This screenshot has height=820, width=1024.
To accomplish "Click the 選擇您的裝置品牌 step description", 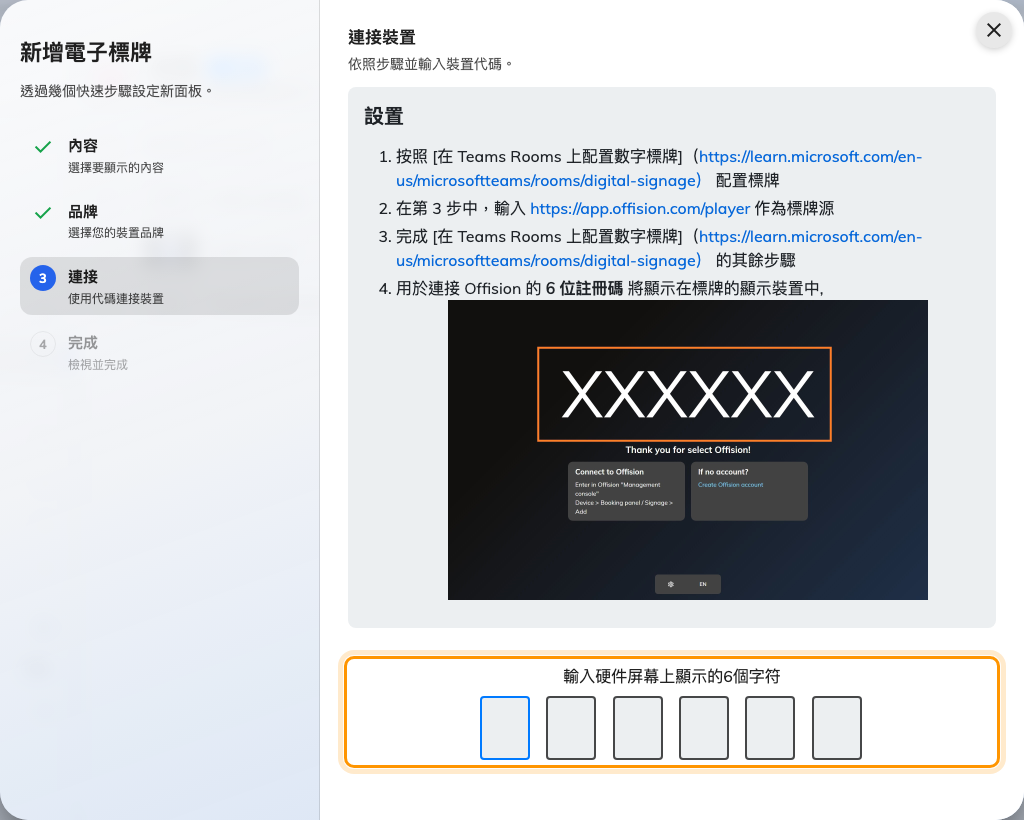I will point(116,233).
